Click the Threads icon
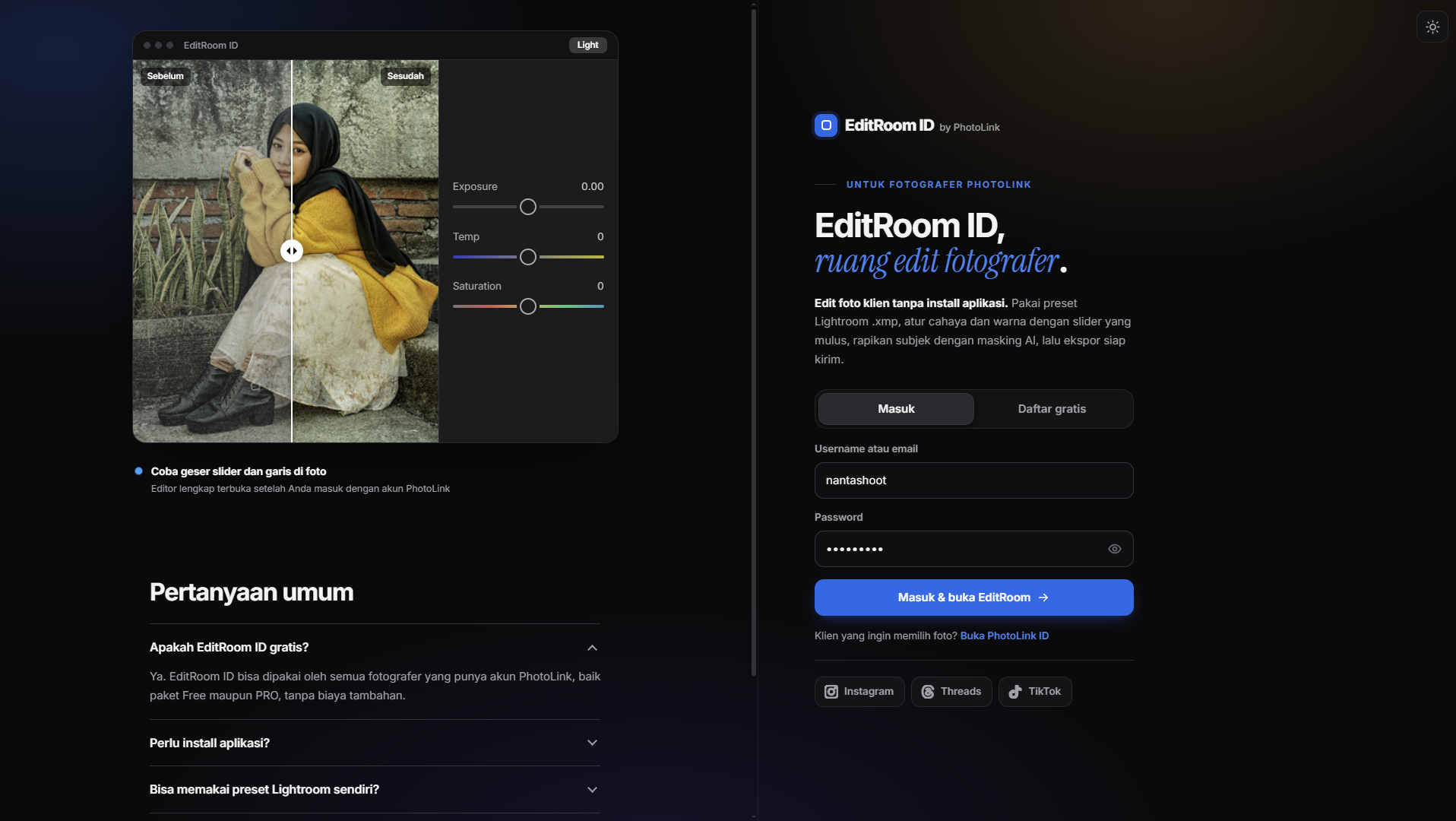 click(x=928, y=692)
